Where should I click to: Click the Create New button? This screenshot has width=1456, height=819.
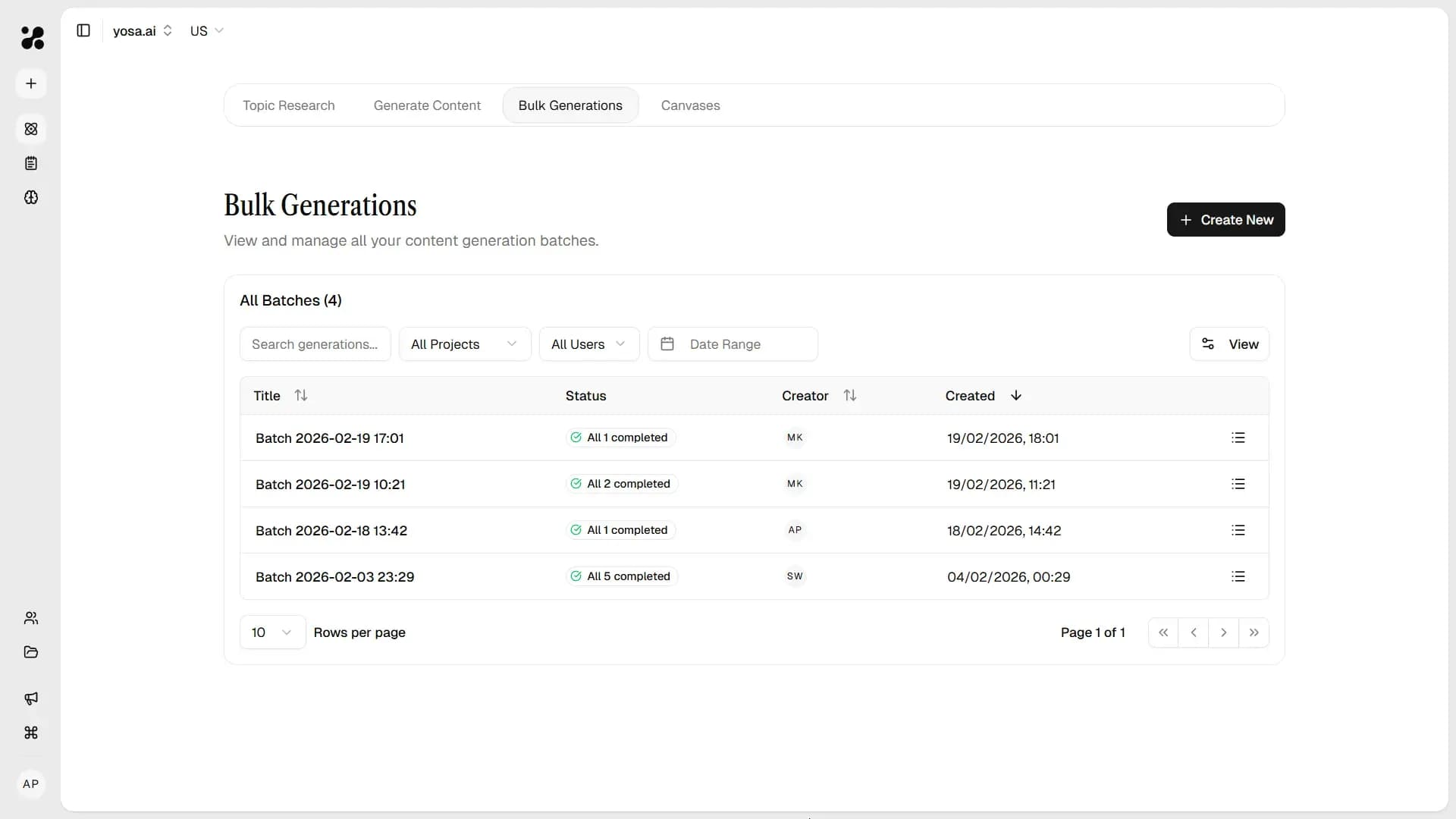1225,220
